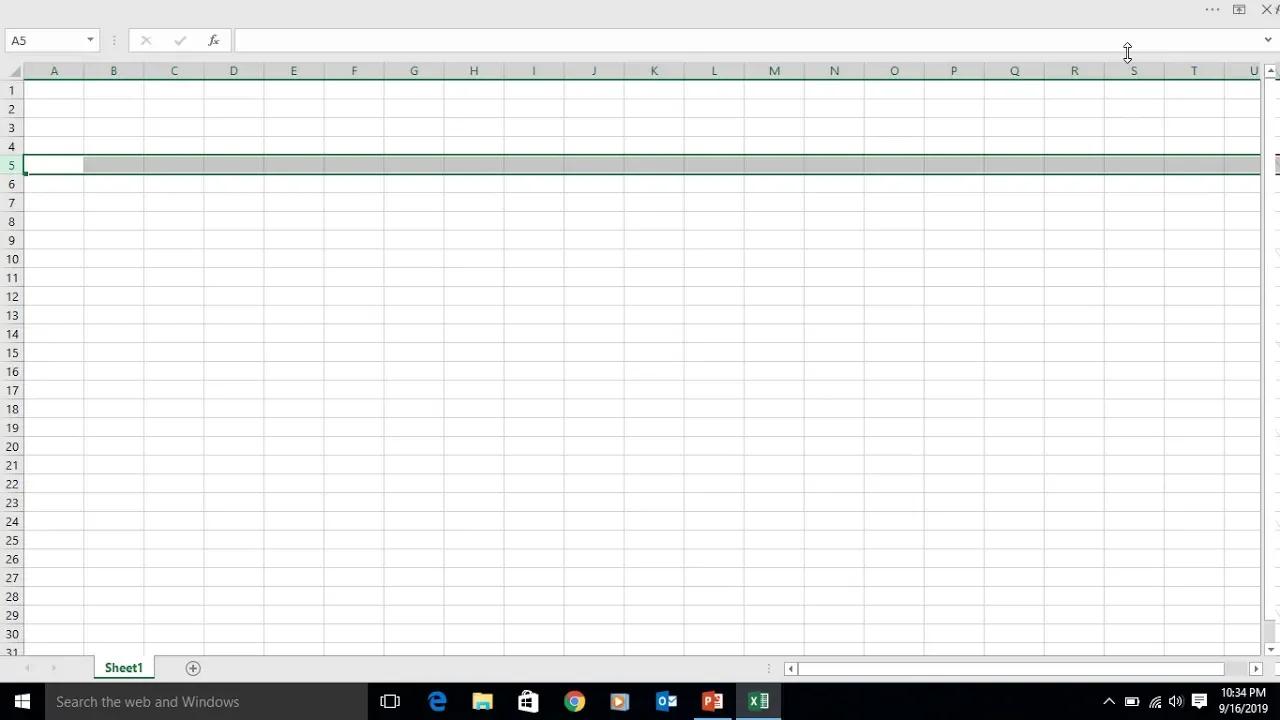Expand the formula bar with its chevron
Screen dimensions: 1280x720
[x=1268, y=40]
